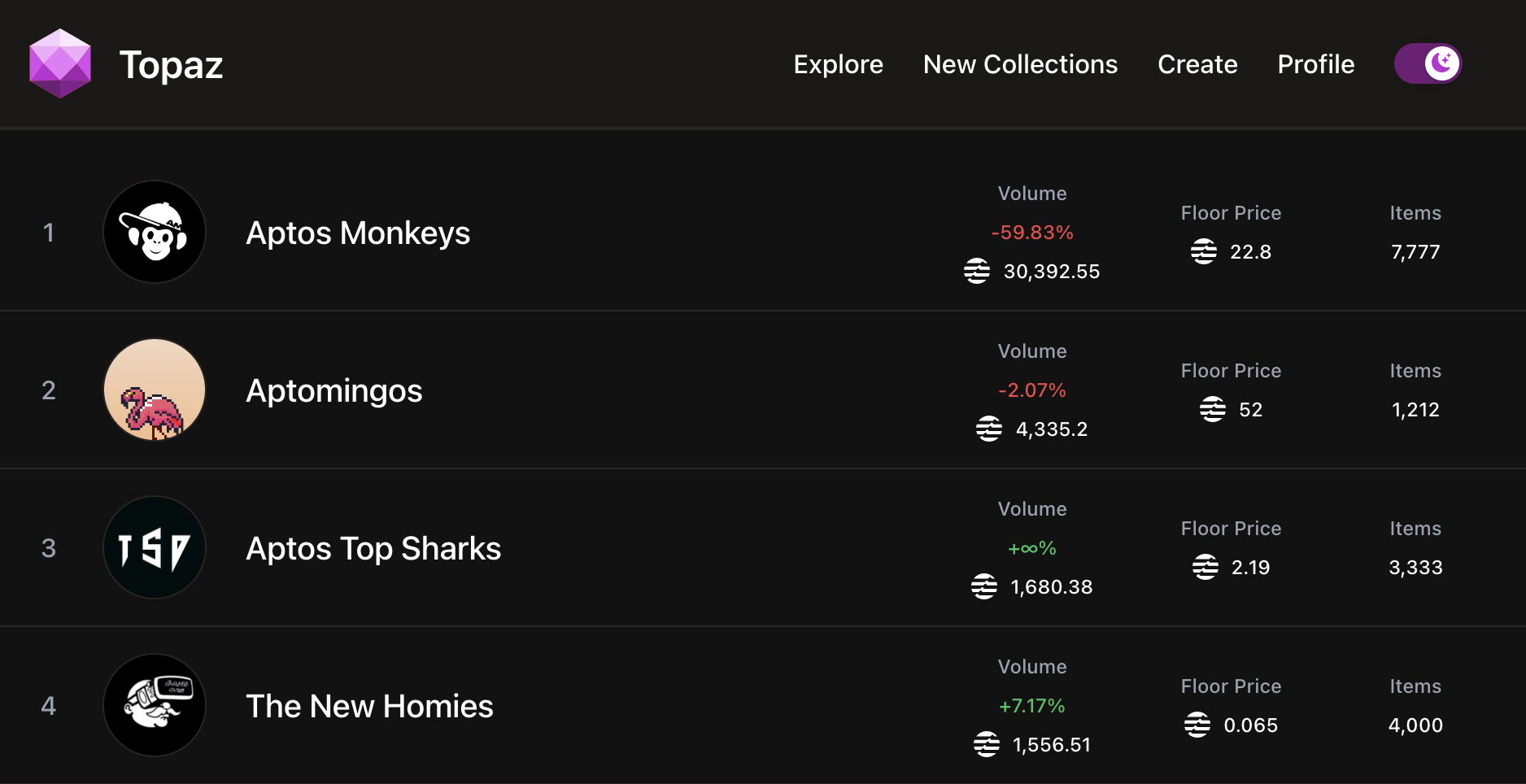
Task: Open the Profile page
Action: point(1315,64)
